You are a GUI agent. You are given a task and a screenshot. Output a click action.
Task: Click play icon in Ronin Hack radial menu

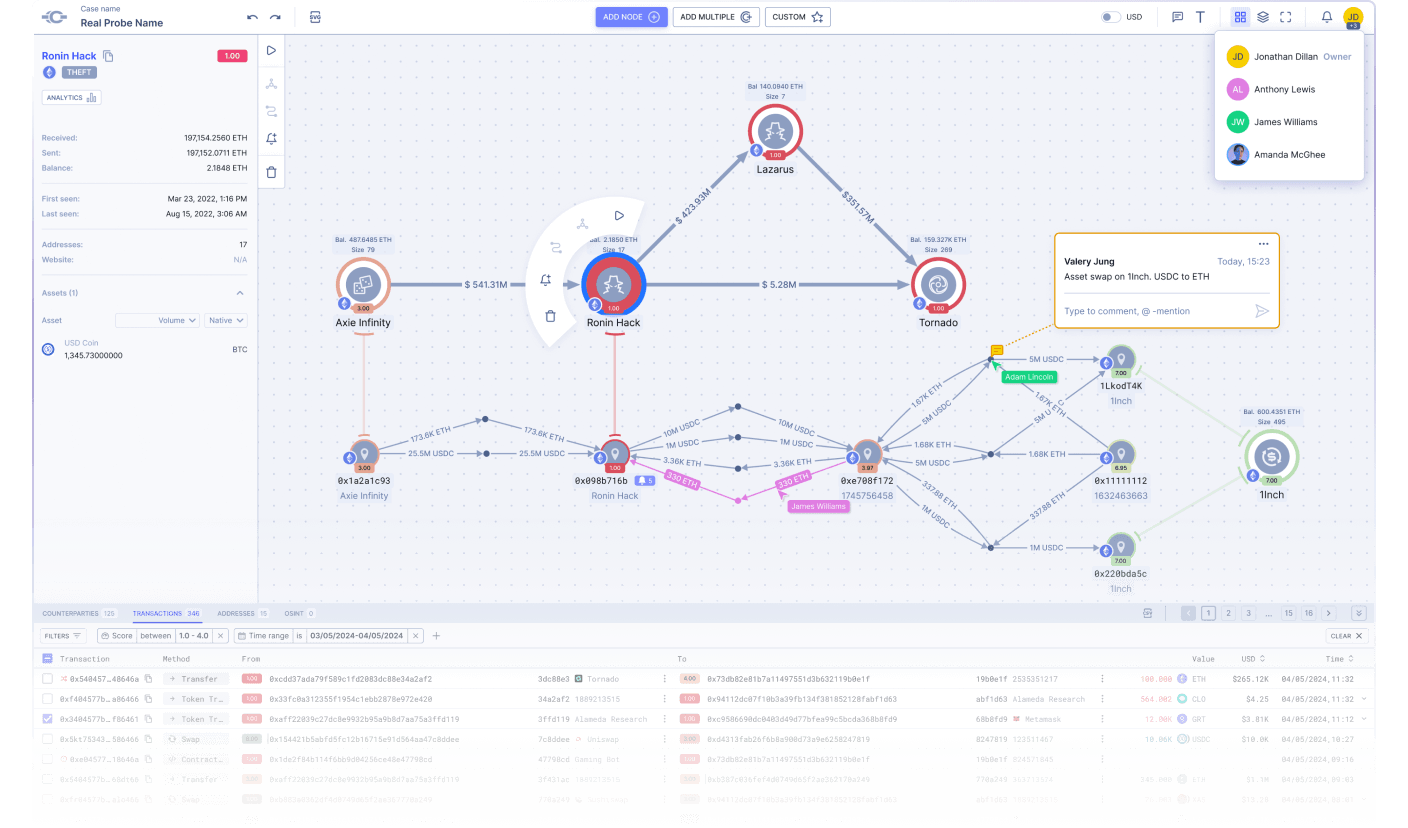(619, 215)
